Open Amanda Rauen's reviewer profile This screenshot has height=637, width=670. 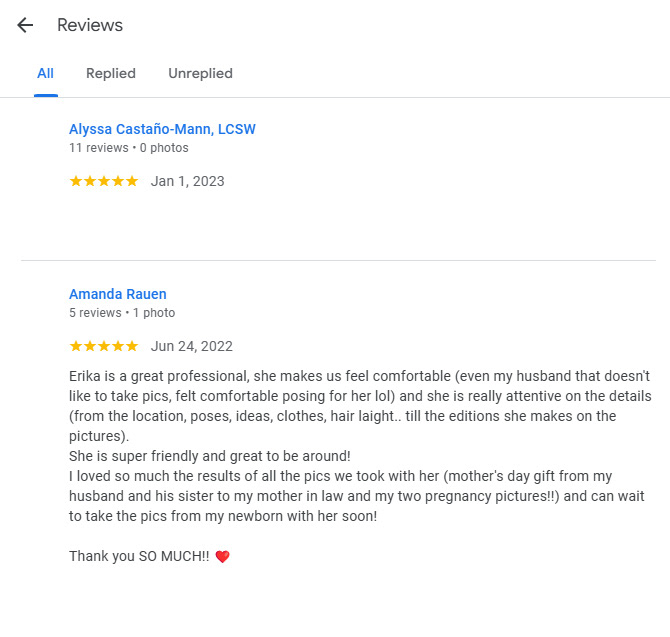tap(118, 294)
